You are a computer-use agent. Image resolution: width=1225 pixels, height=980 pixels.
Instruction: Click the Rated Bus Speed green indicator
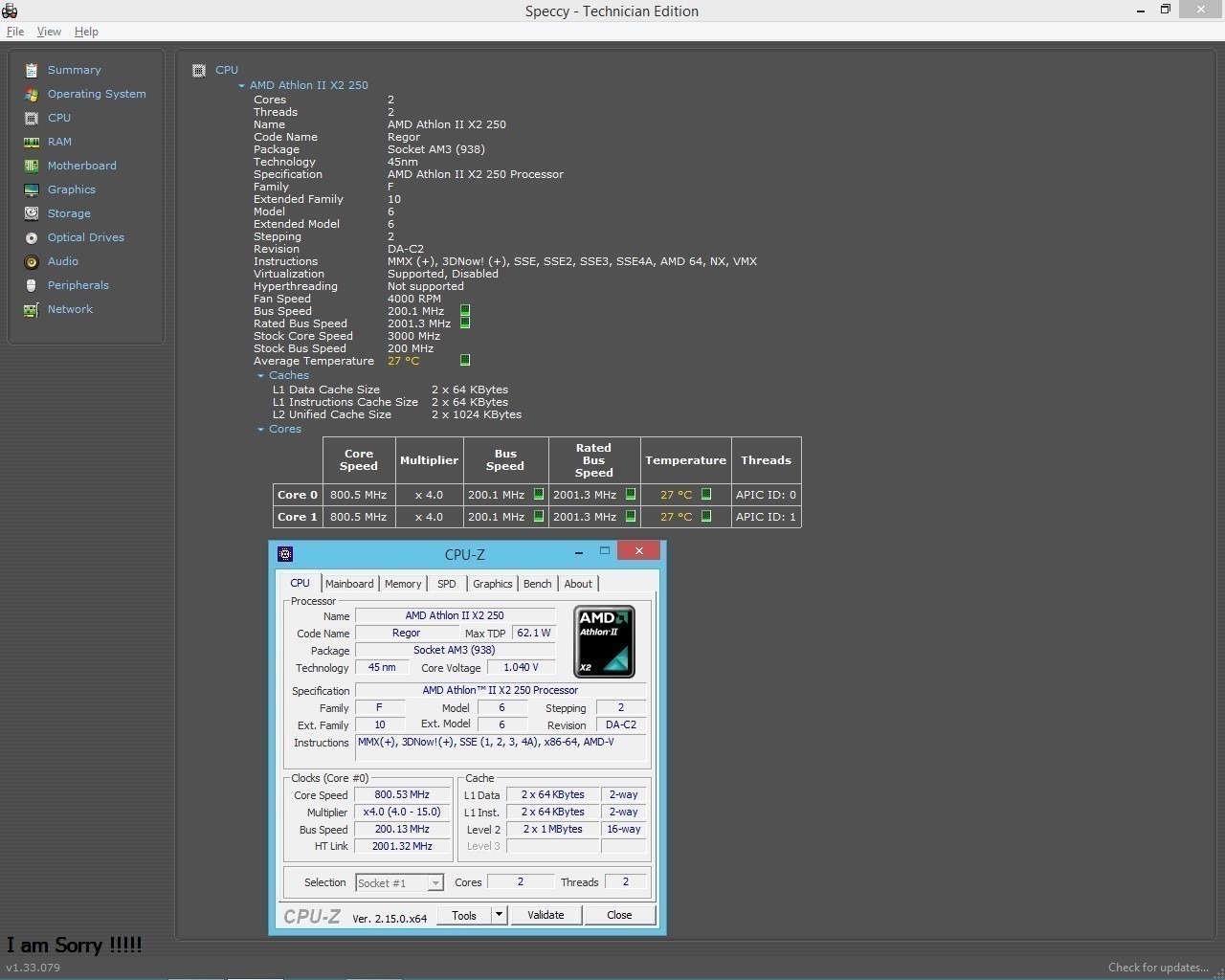[465, 323]
